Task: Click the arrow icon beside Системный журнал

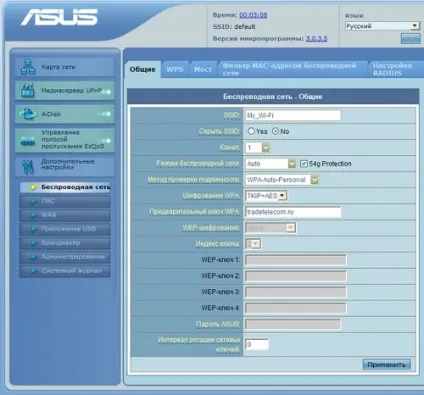Action: click(33, 271)
